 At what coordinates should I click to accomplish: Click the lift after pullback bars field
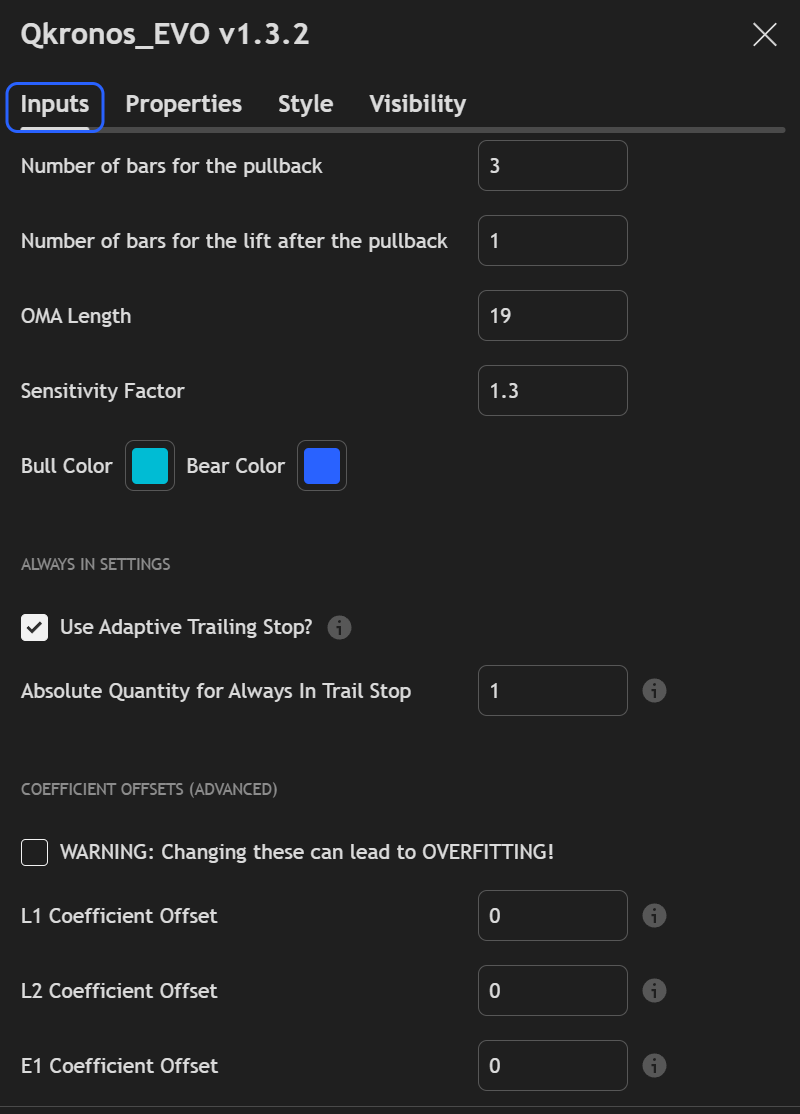click(552, 241)
